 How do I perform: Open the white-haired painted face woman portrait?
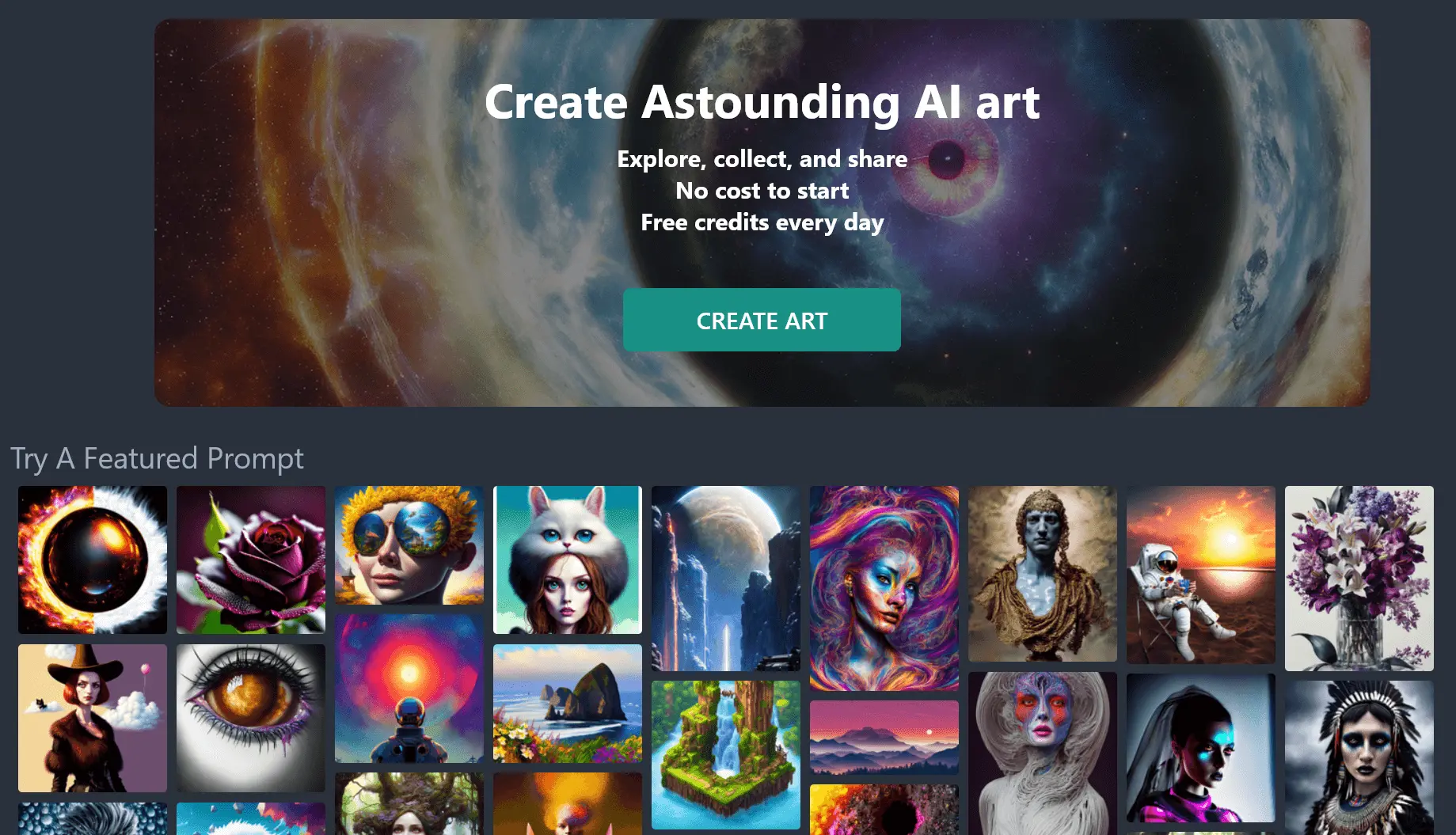pyautogui.click(x=1043, y=753)
